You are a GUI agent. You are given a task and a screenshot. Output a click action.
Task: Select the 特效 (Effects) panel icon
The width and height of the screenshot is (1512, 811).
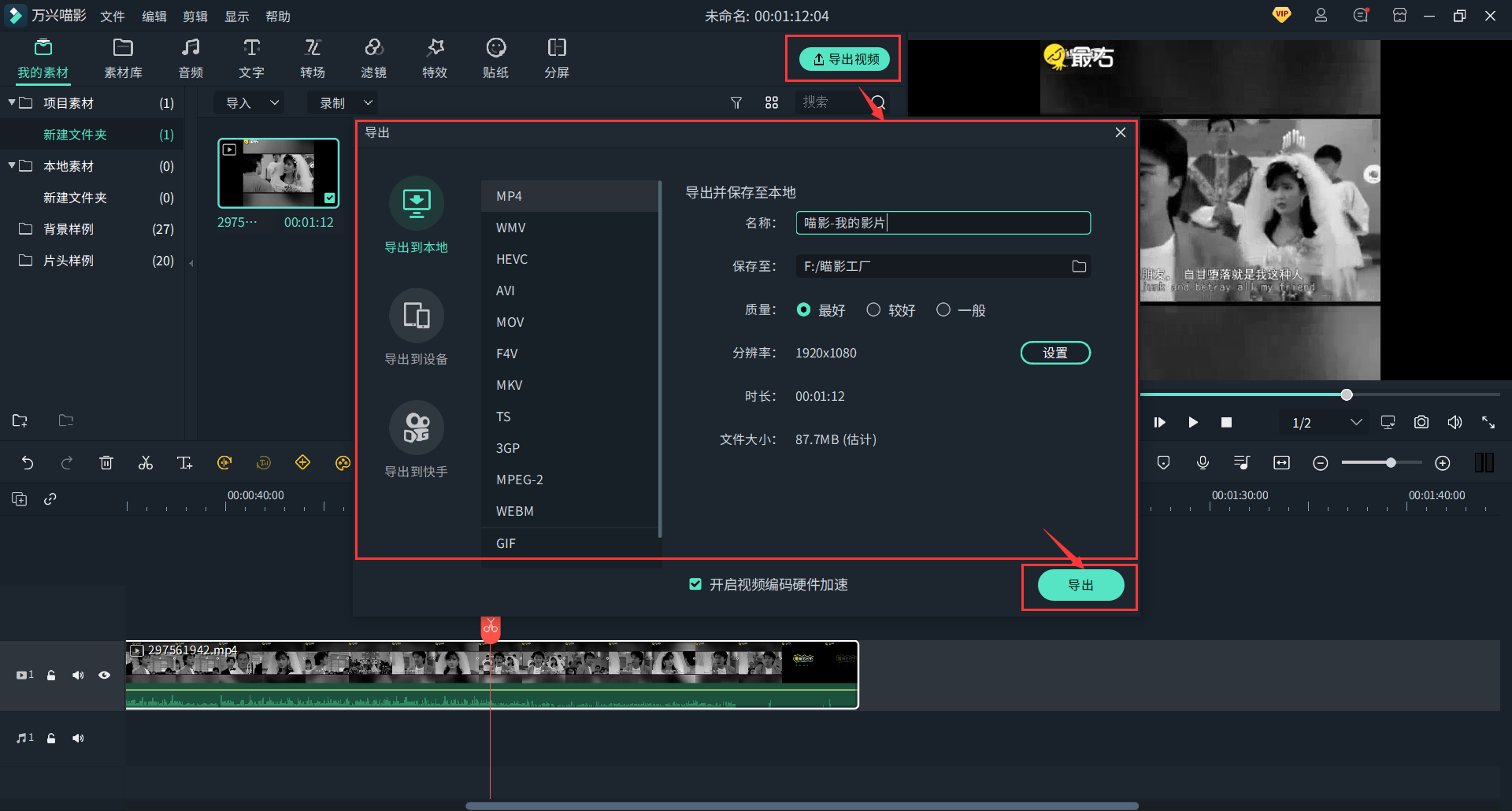point(434,57)
